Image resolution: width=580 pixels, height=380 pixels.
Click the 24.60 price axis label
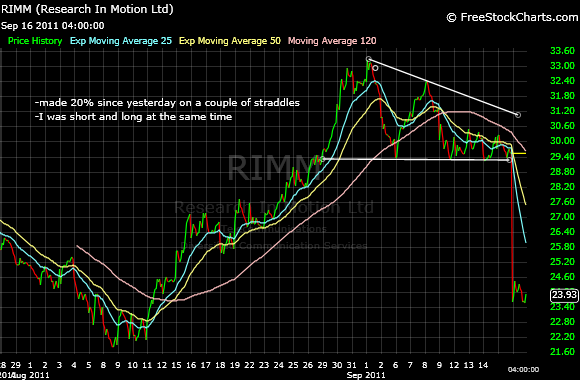click(562, 276)
